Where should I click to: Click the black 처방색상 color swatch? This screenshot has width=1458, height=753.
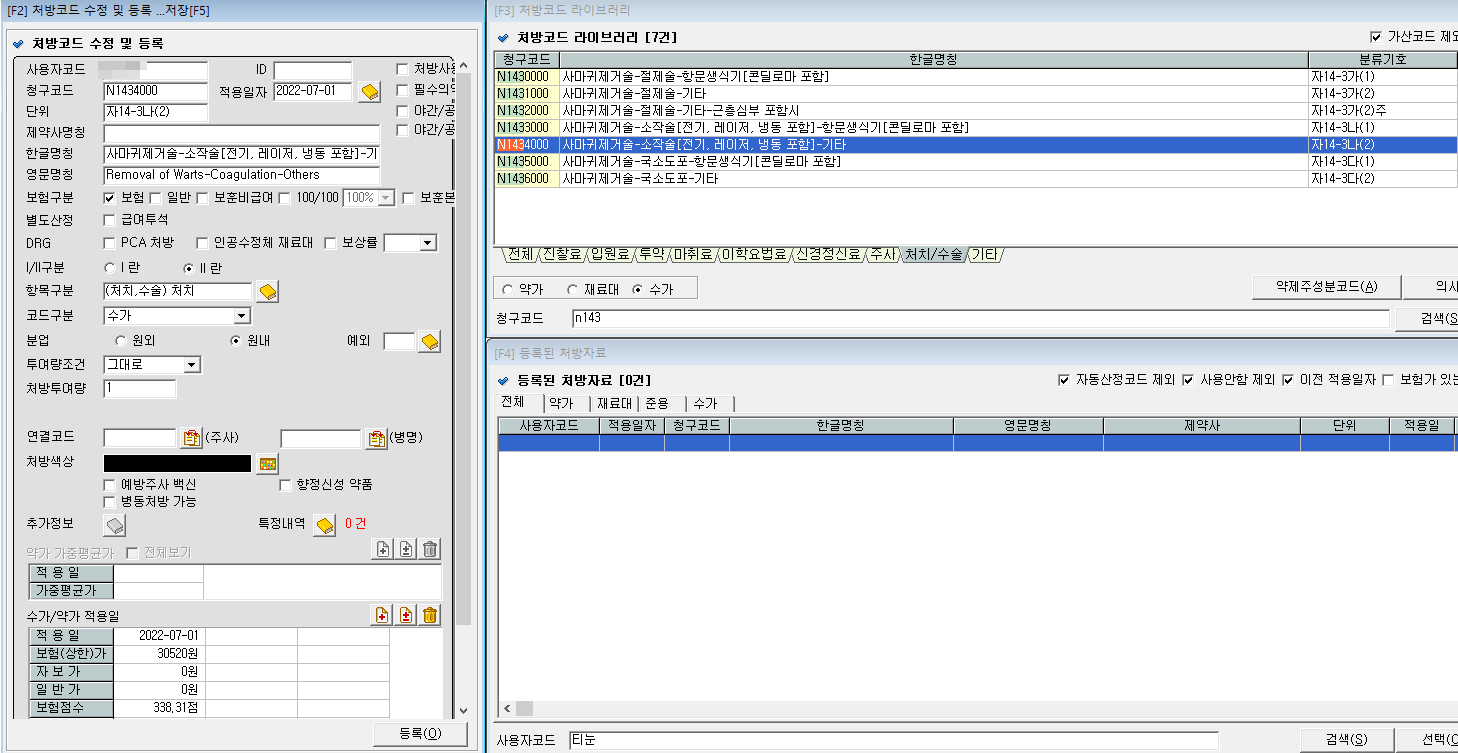tap(177, 463)
